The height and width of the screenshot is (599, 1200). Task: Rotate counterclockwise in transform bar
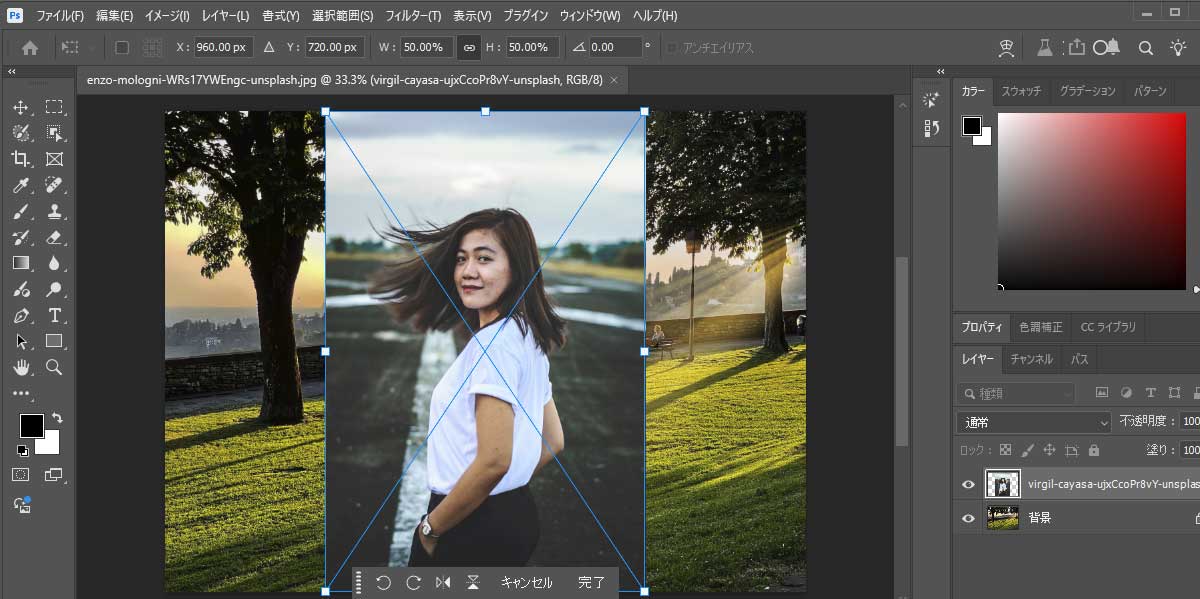coord(383,582)
